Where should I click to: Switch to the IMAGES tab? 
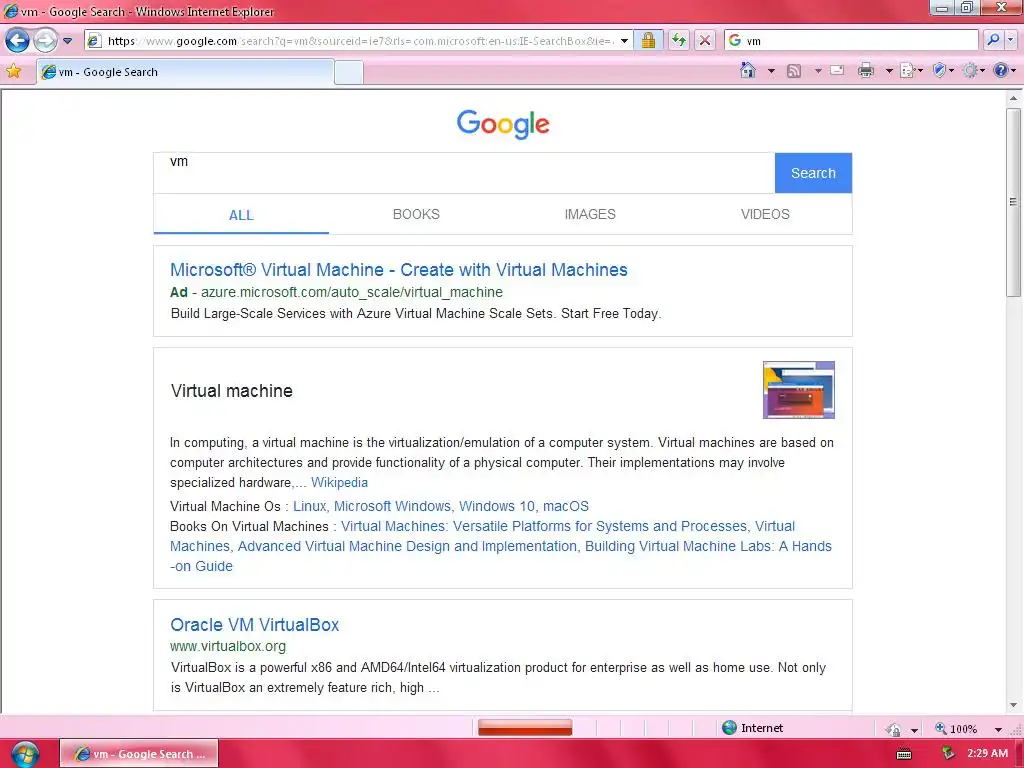click(x=590, y=214)
